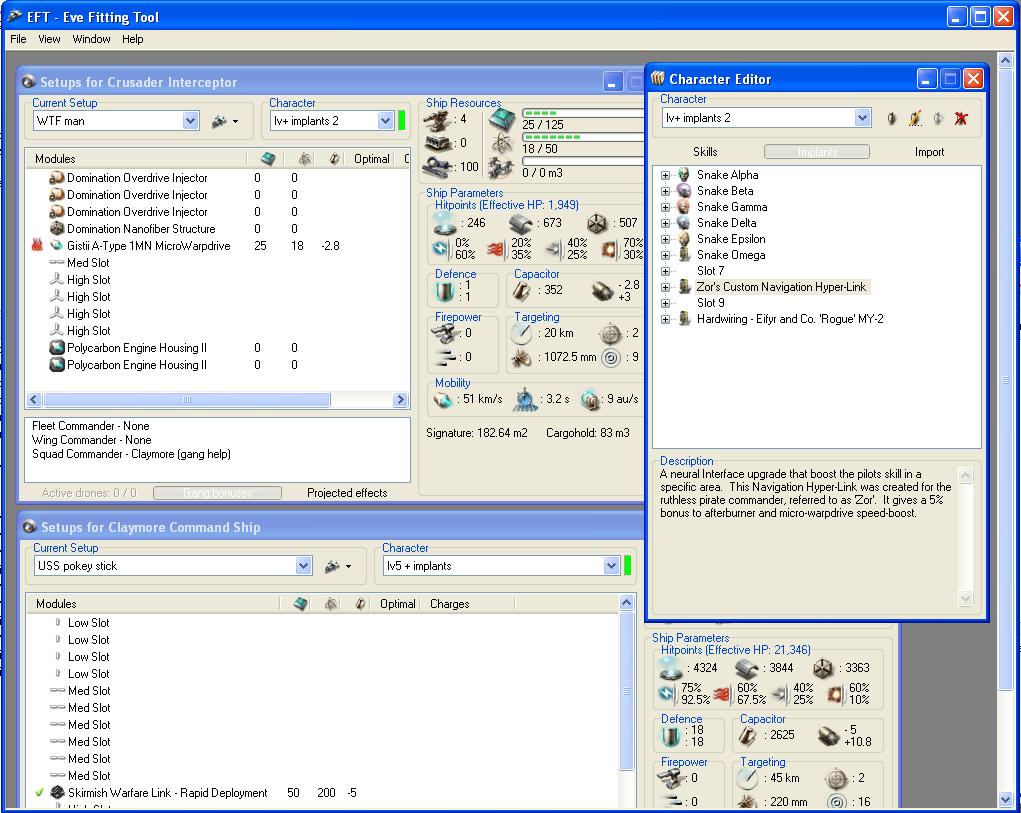Screen dimensions: 1021x813
Task: Toggle Skirmish Warfare Link active checkmark
Action: [39, 793]
